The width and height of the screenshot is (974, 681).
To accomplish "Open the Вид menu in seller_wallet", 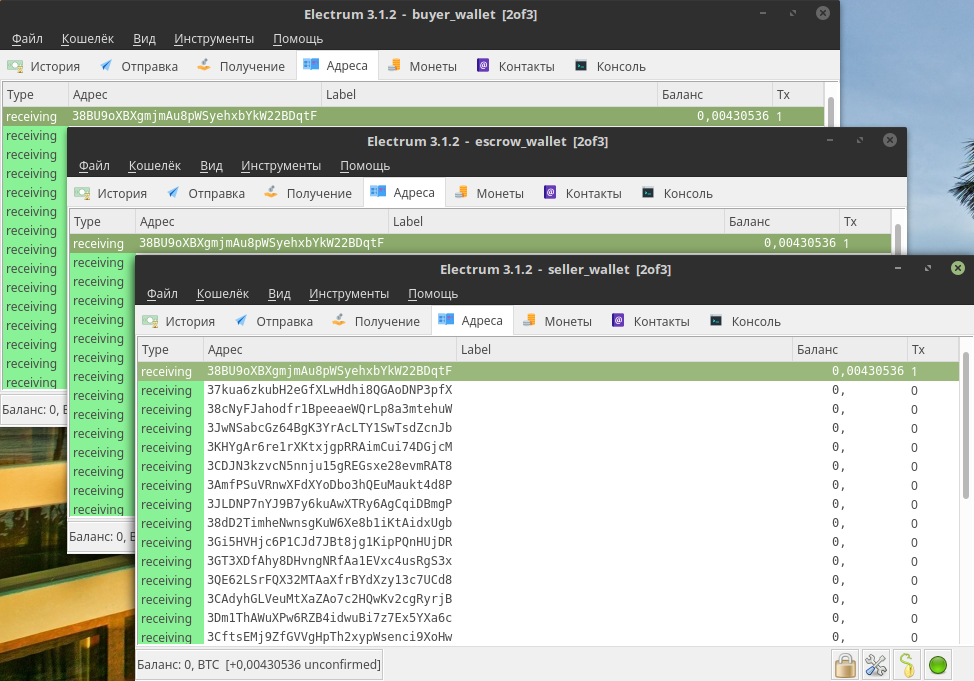I will coord(280,294).
